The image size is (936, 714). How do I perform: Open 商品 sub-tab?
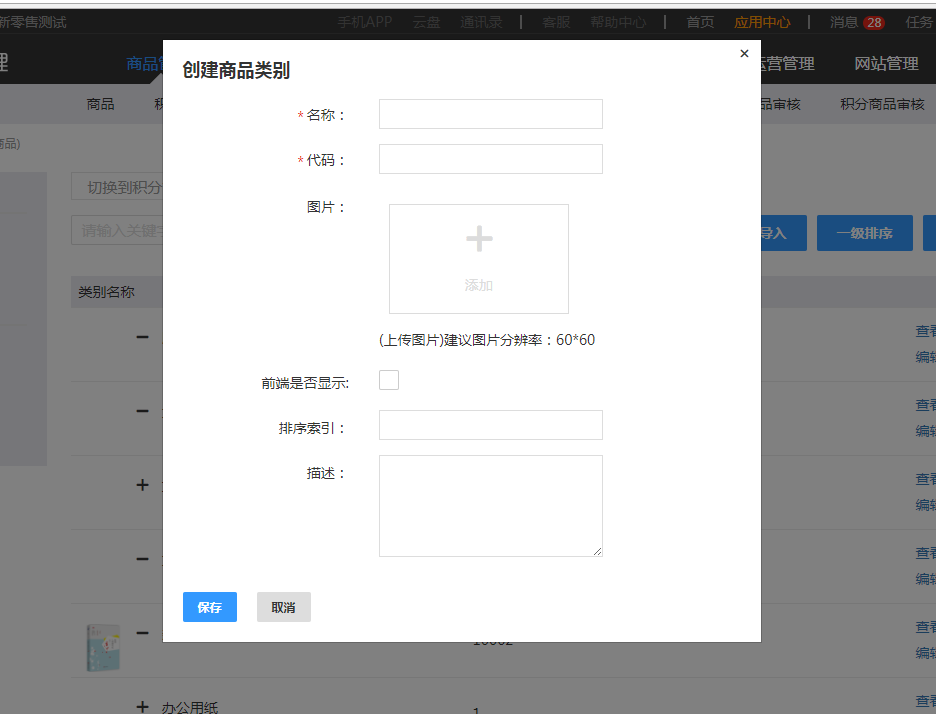(x=100, y=104)
